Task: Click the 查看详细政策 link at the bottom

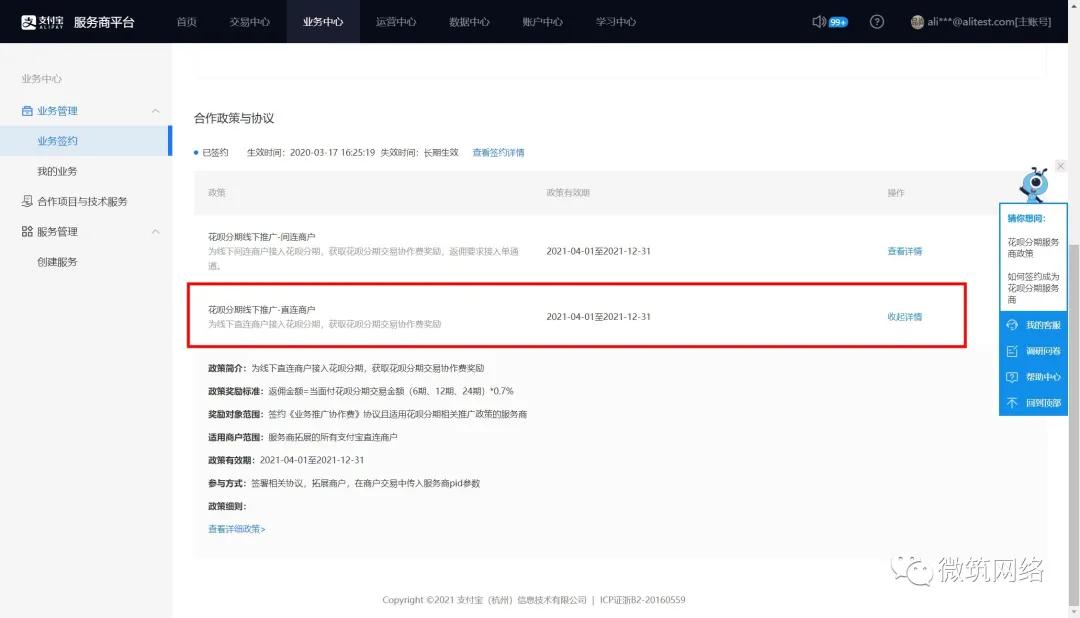Action: click(x=234, y=528)
